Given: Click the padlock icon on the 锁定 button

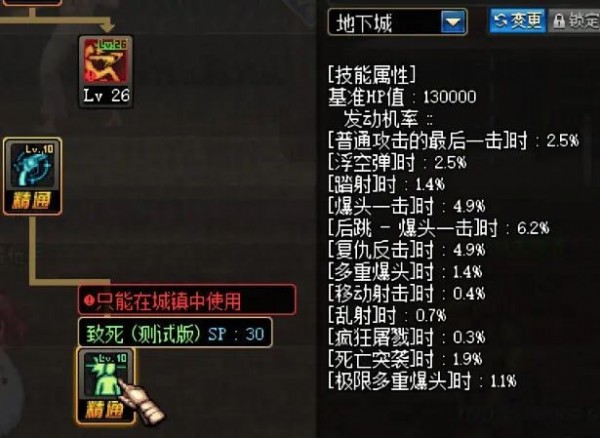Looking at the screenshot, I should click(x=559, y=21).
